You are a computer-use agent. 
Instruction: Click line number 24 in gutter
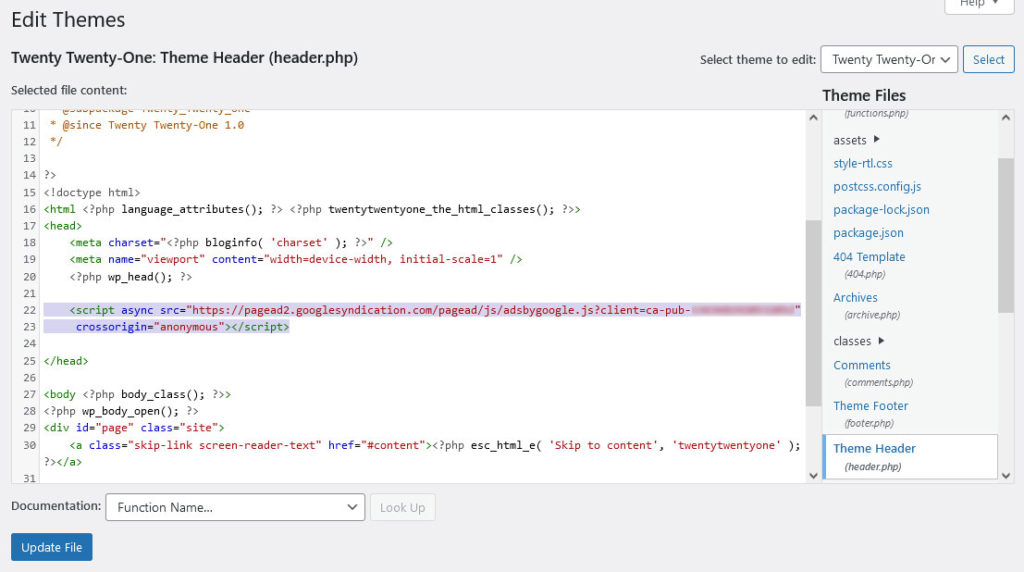coord(29,343)
